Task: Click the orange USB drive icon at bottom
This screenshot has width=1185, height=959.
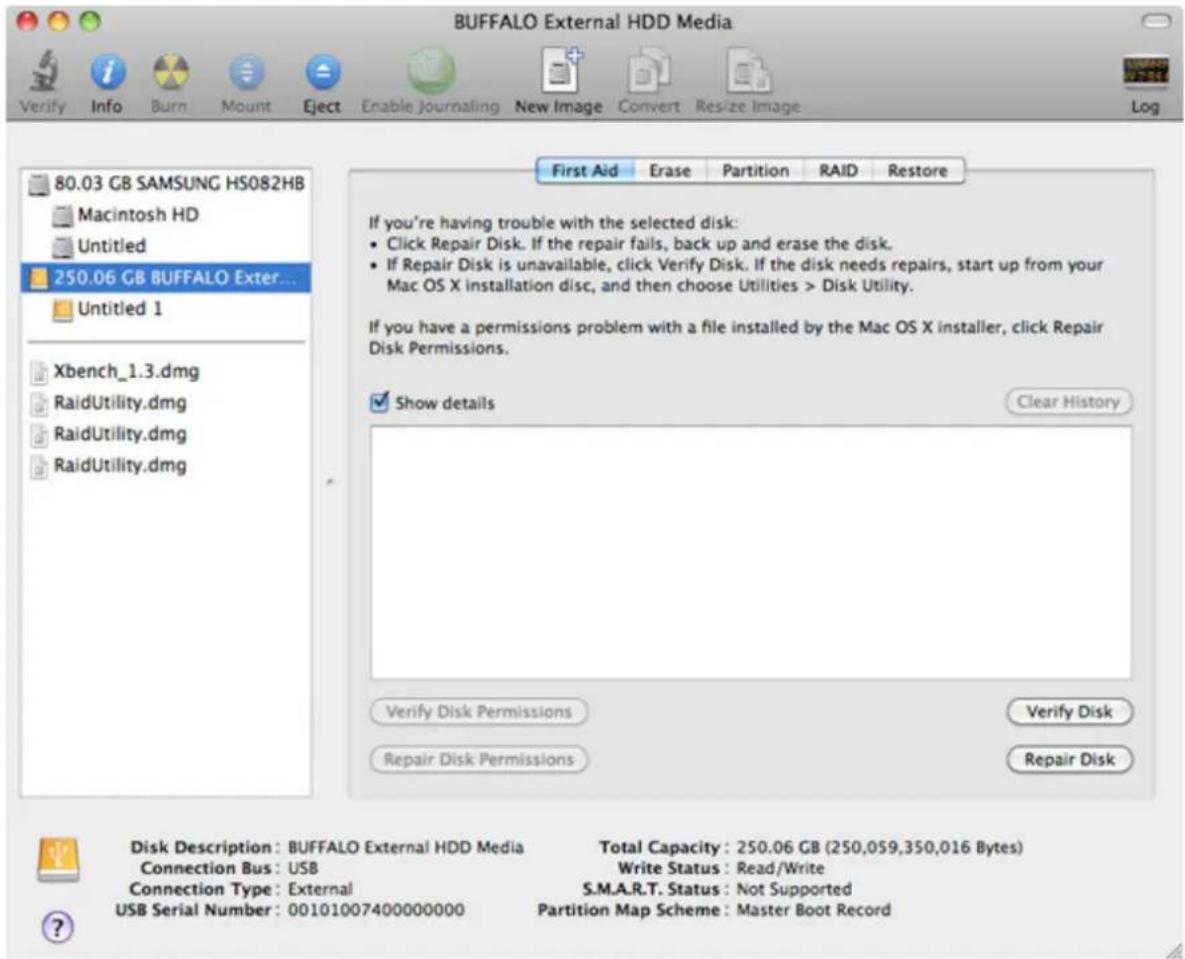Action: click(58, 860)
